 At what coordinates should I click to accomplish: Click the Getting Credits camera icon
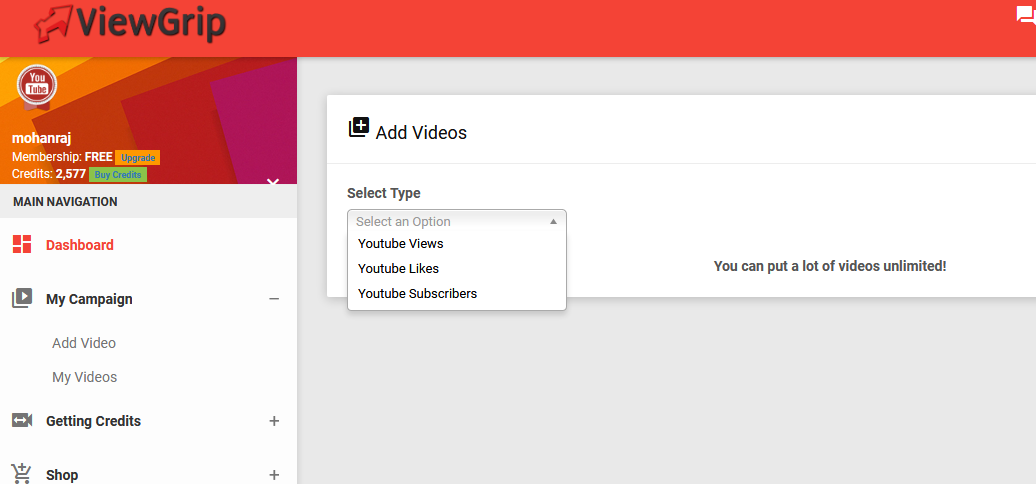coord(22,421)
